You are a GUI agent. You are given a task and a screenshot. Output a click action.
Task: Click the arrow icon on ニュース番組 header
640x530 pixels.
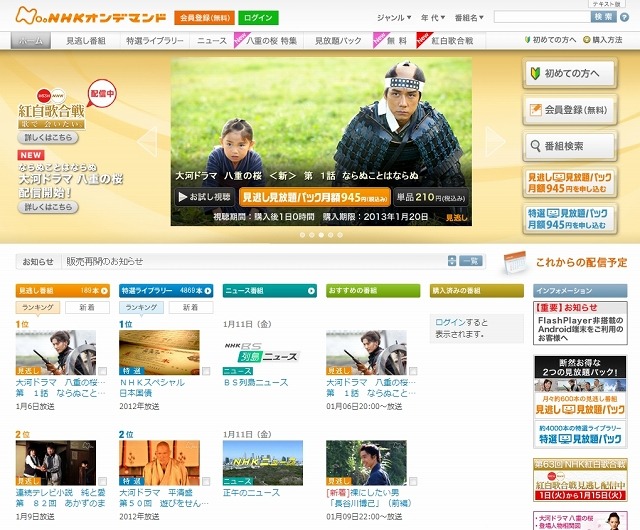[311, 291]
